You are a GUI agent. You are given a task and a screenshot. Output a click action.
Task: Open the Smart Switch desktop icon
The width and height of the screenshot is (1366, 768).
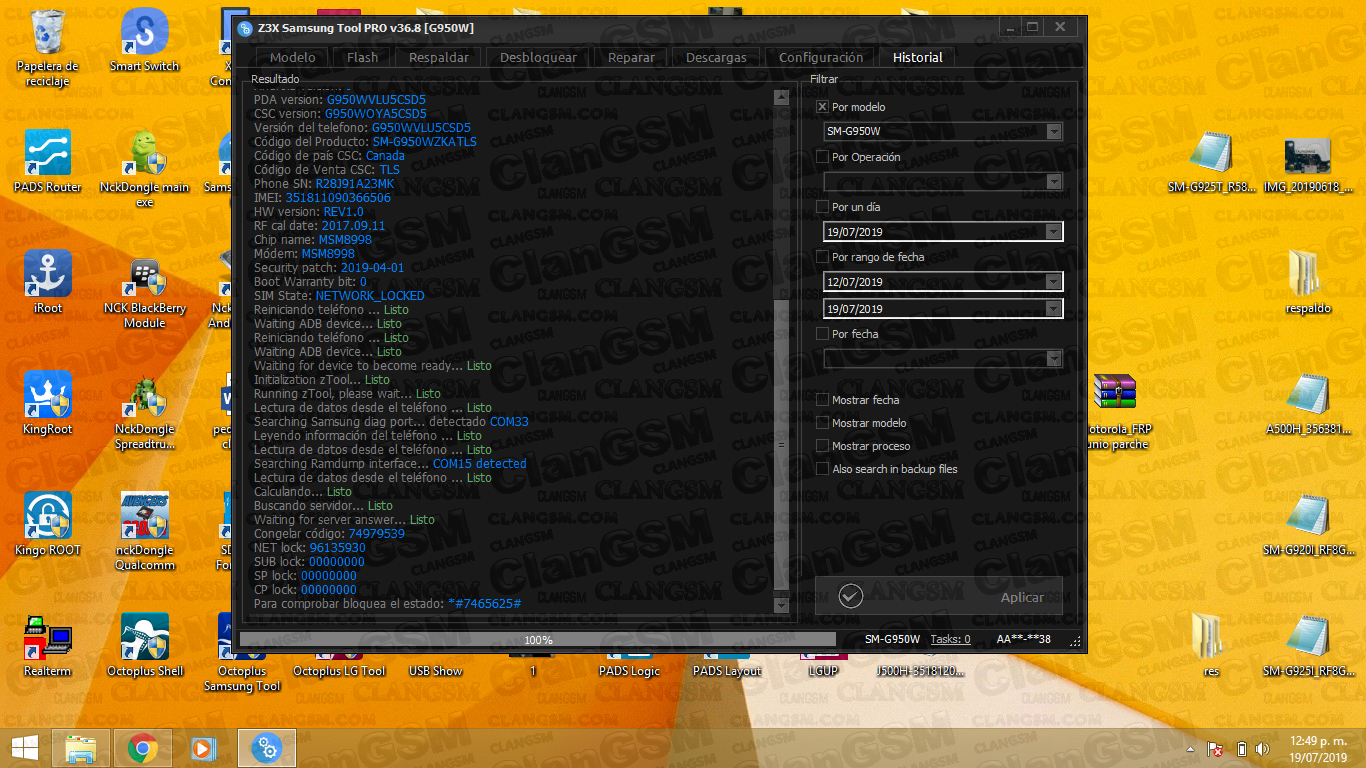(145, 40)
